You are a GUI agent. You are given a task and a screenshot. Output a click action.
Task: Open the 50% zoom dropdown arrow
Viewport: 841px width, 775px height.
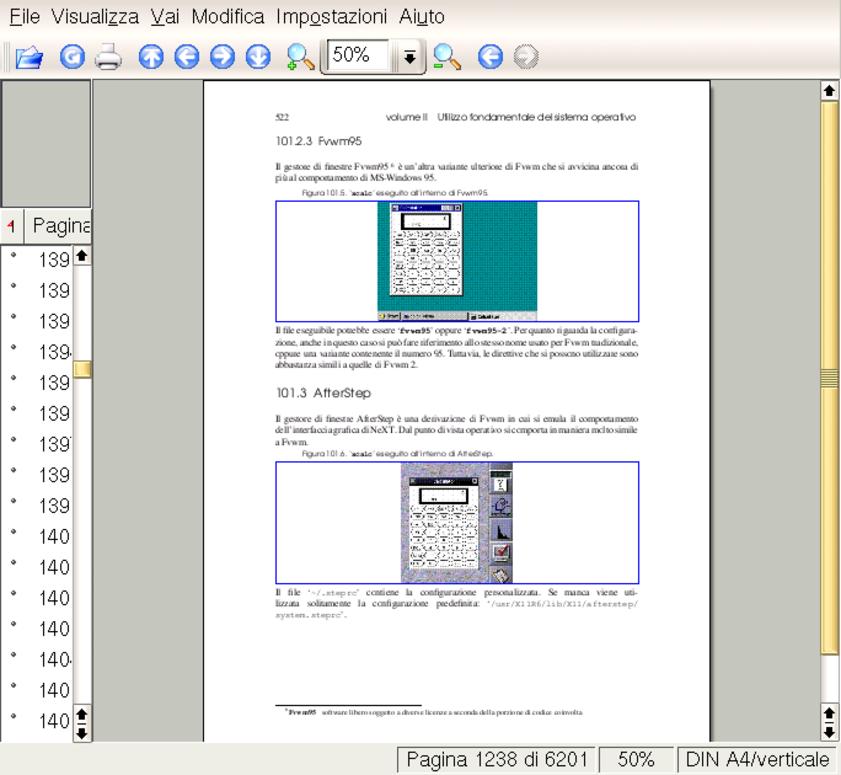pyautogui.click(x=410, y=58)
